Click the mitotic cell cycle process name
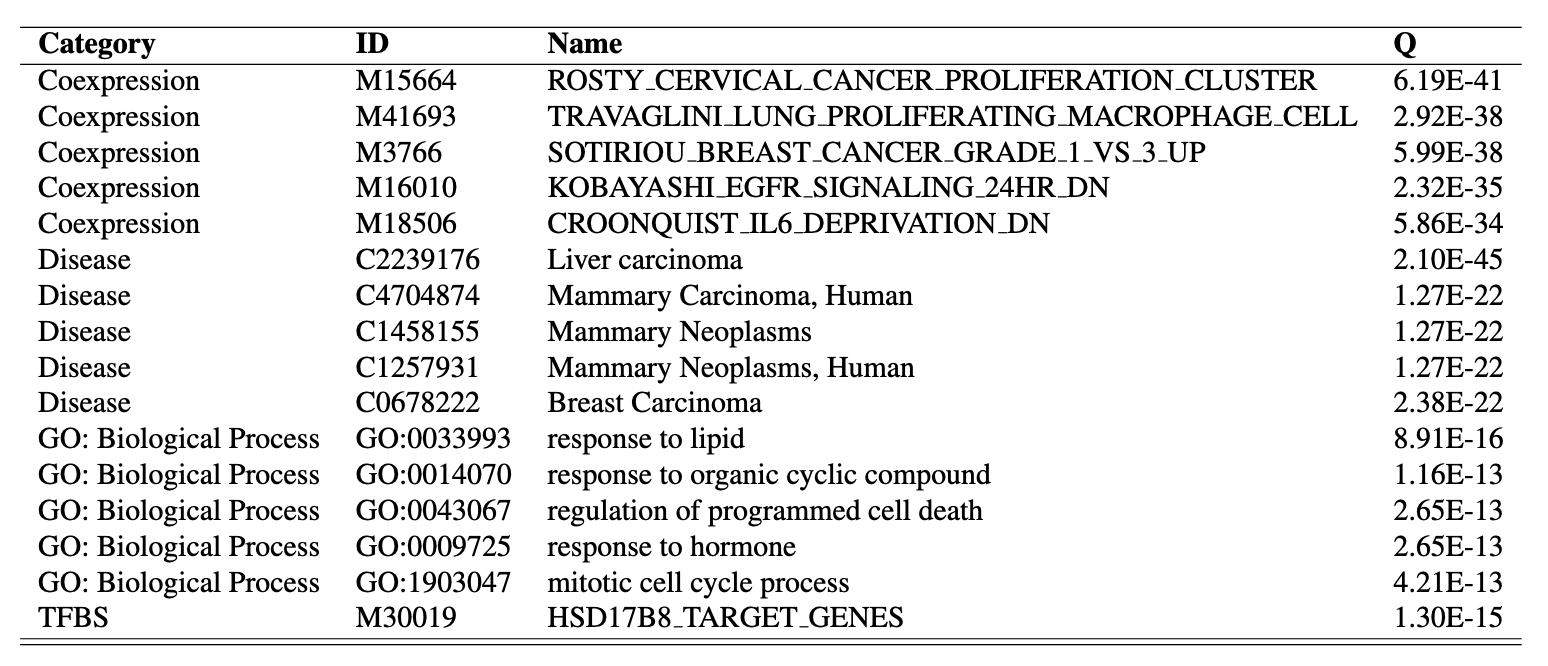The width and height of the screenshot is (1548, 666). coord(697,583)
